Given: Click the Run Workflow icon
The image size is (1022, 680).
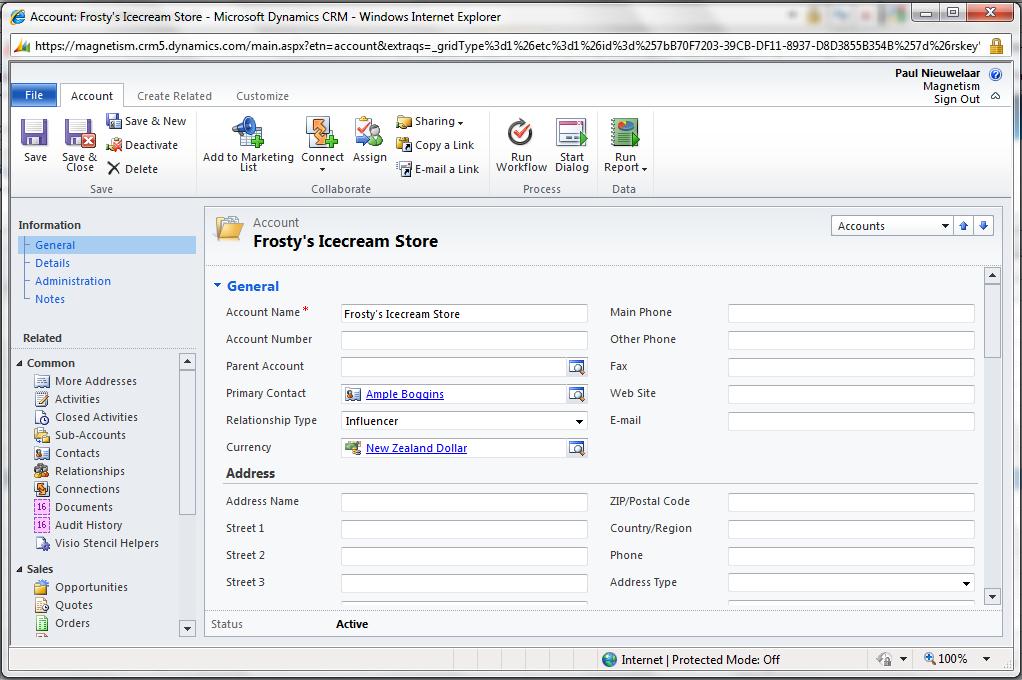Looking at the screenshot, I should click(520, 140).
